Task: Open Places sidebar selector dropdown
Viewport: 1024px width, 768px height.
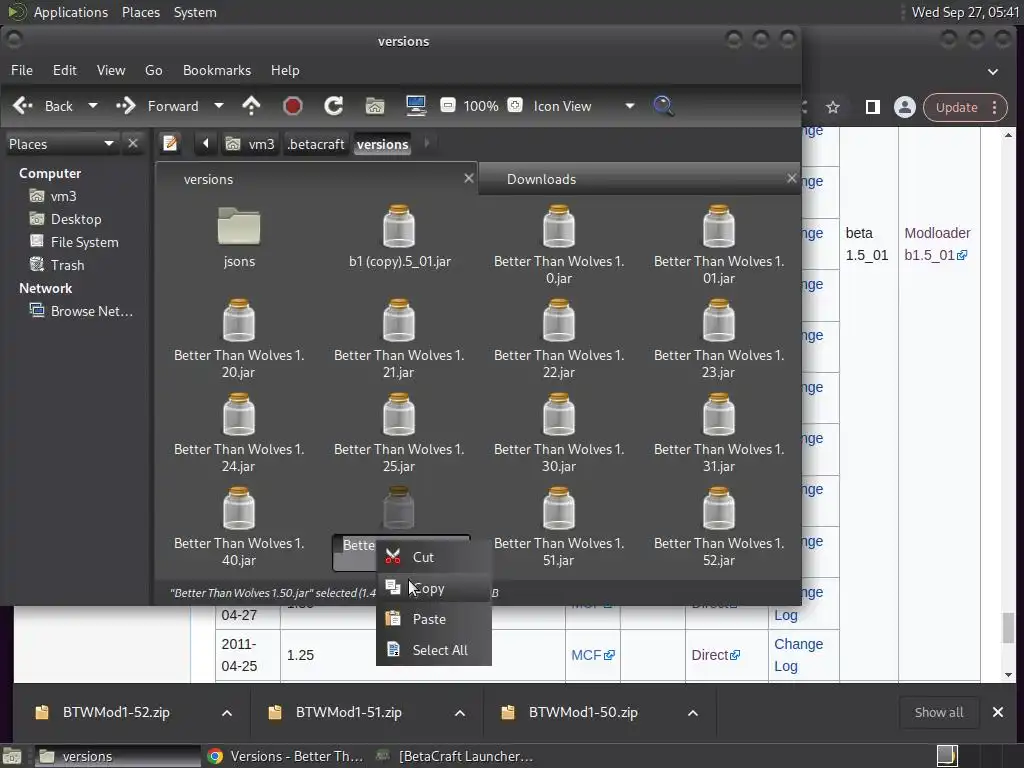Action: tap(61, 144)
